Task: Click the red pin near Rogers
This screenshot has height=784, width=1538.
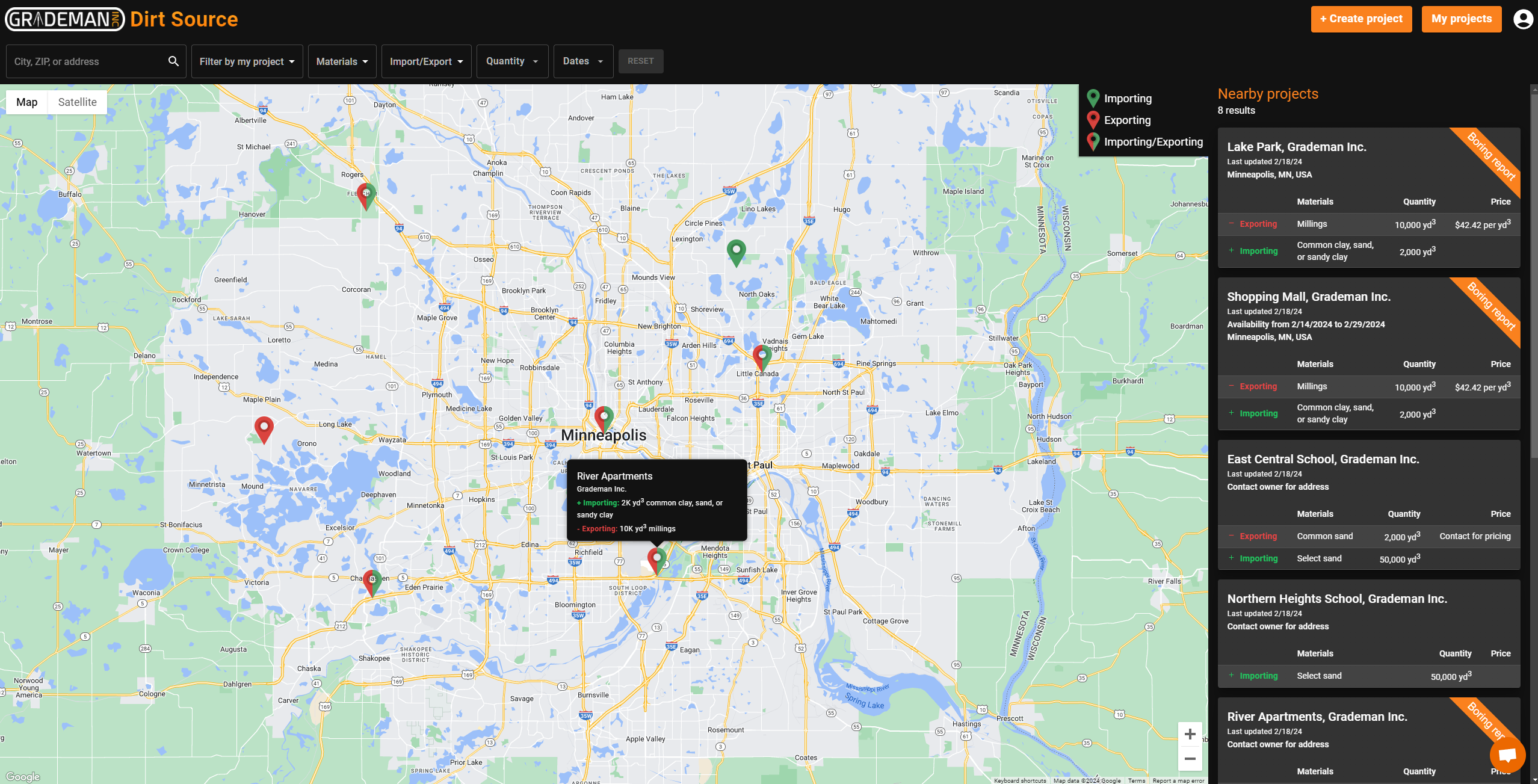Action: click(366, 196)
